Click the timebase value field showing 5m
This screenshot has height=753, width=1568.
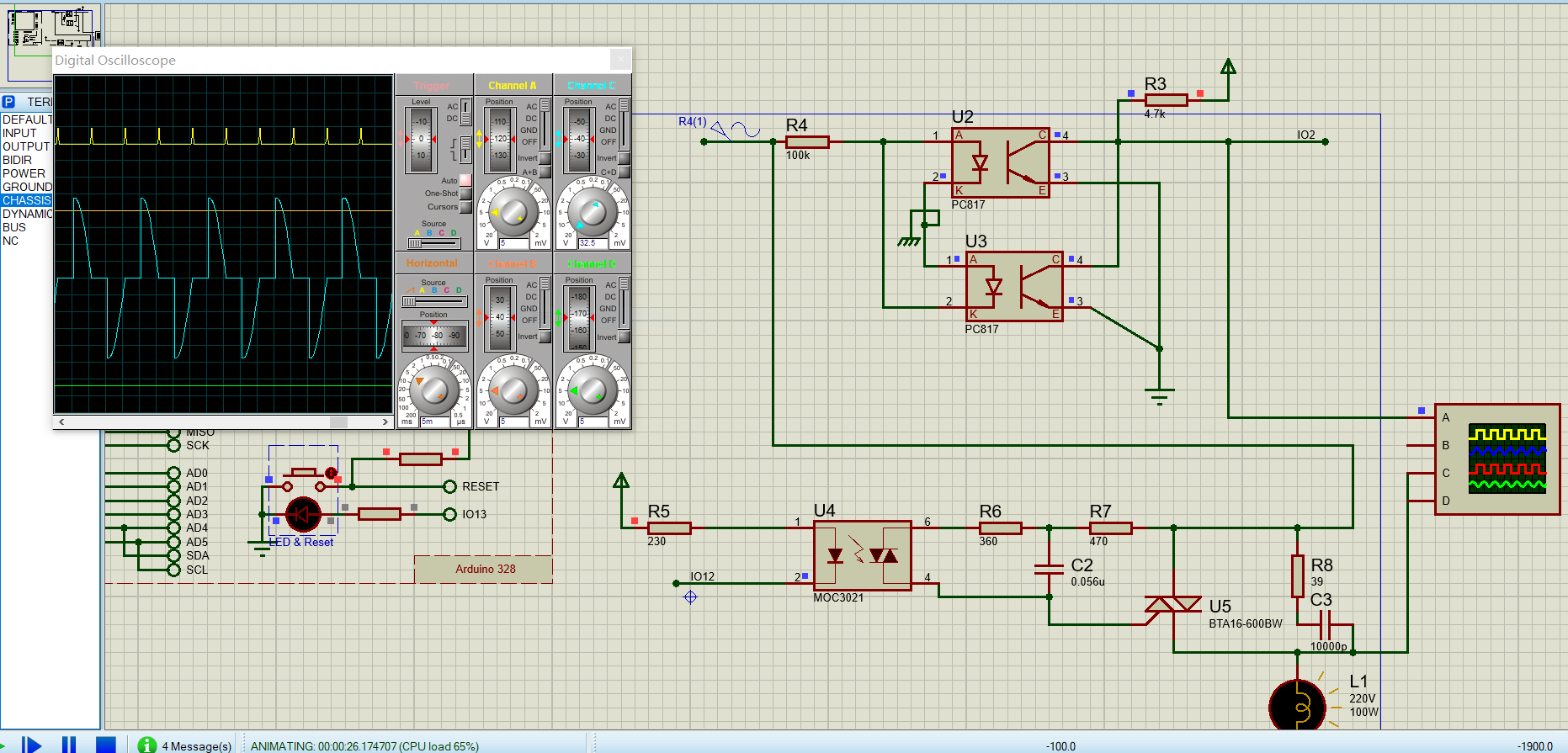(436, 422)
